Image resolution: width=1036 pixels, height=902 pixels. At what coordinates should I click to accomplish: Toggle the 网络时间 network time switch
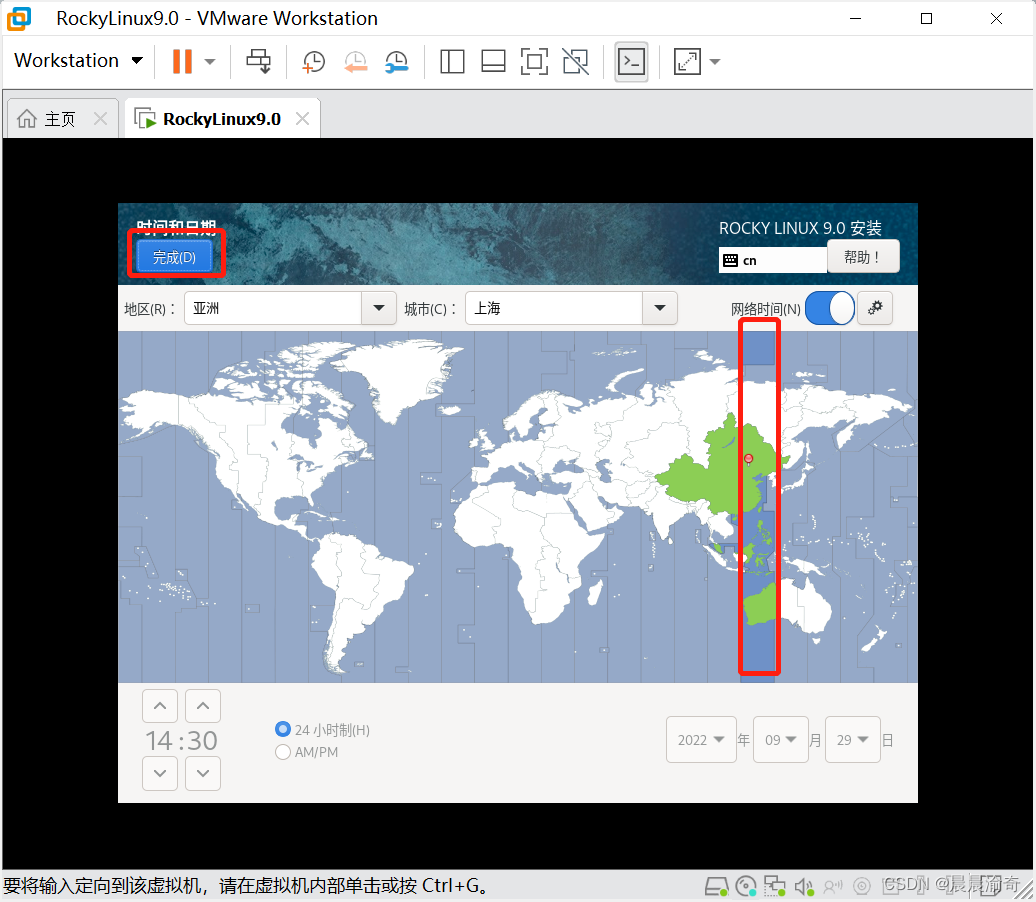(x=830, y=308)
